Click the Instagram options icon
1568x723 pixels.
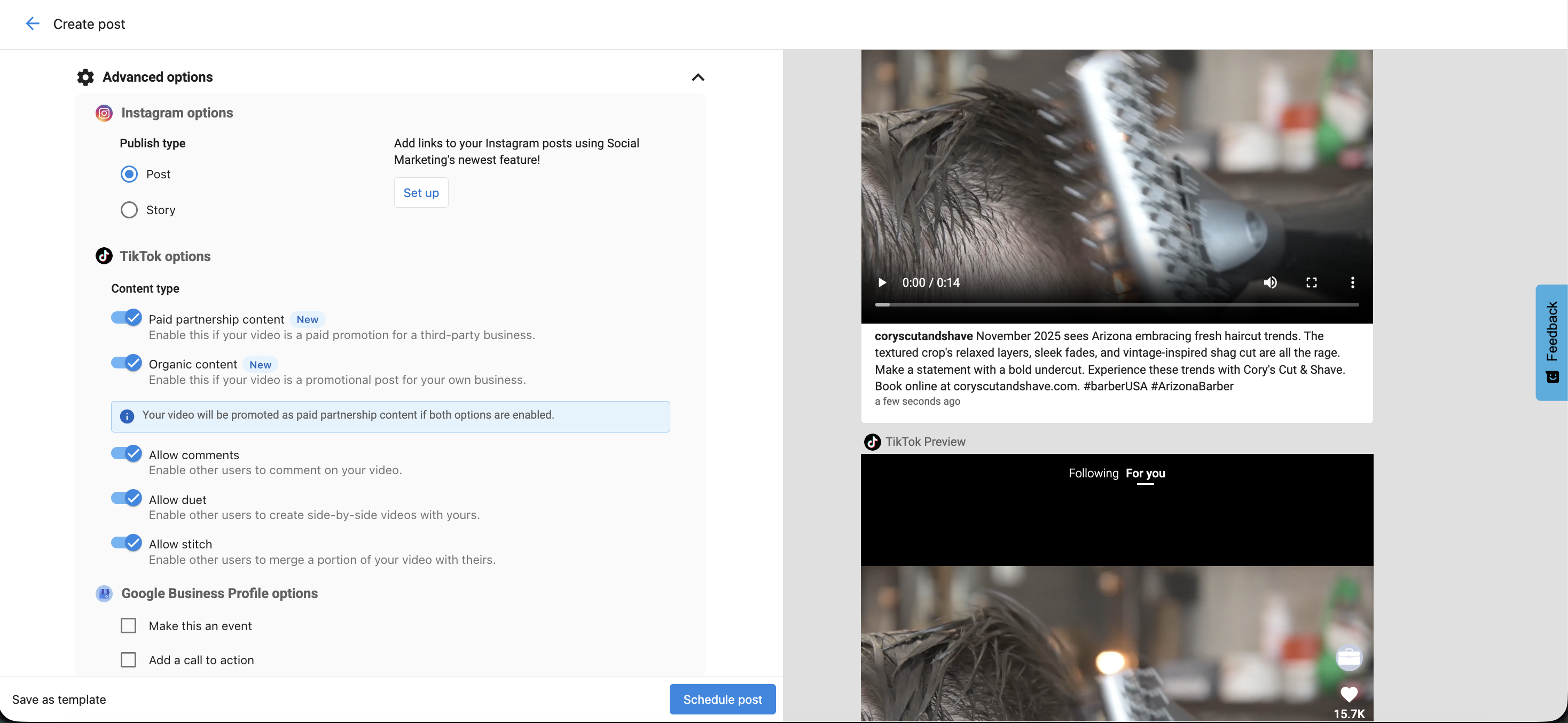(104, 113)
